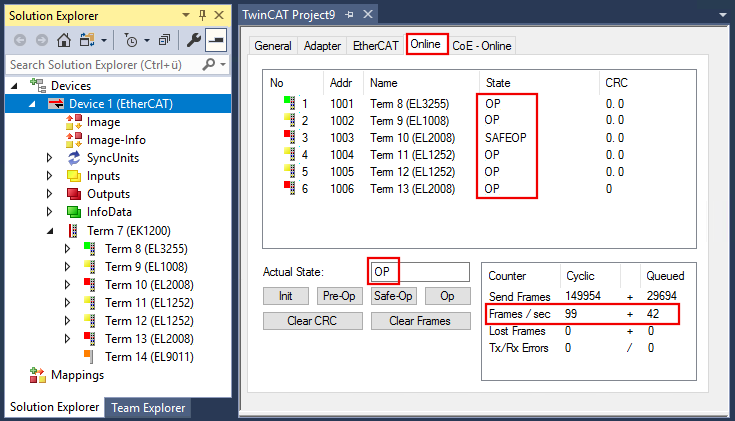Click the Init state button
The image size is (735, 421).
coord(285,296)
